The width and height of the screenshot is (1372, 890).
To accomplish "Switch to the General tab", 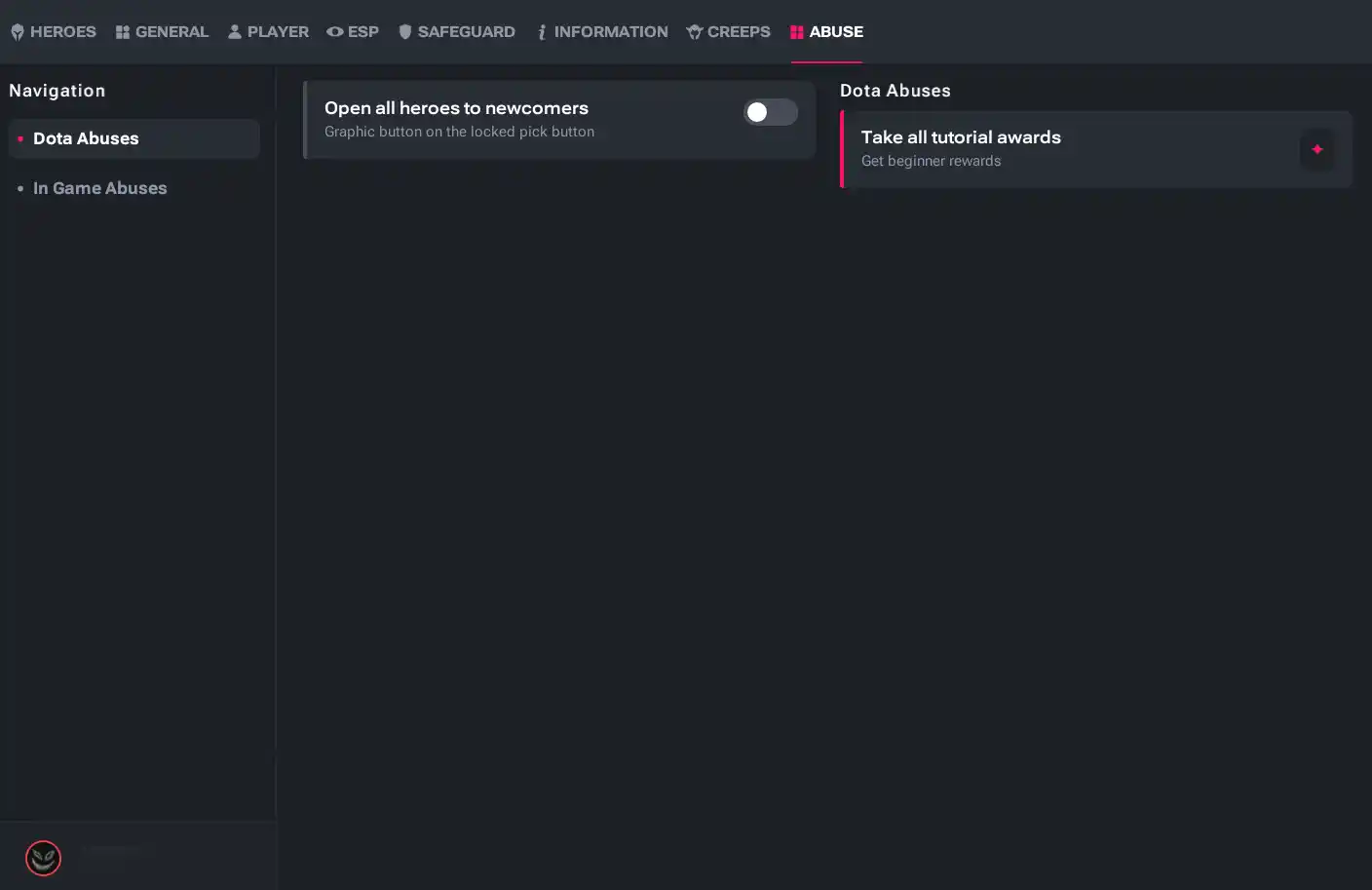I will (x=162, y=31).
